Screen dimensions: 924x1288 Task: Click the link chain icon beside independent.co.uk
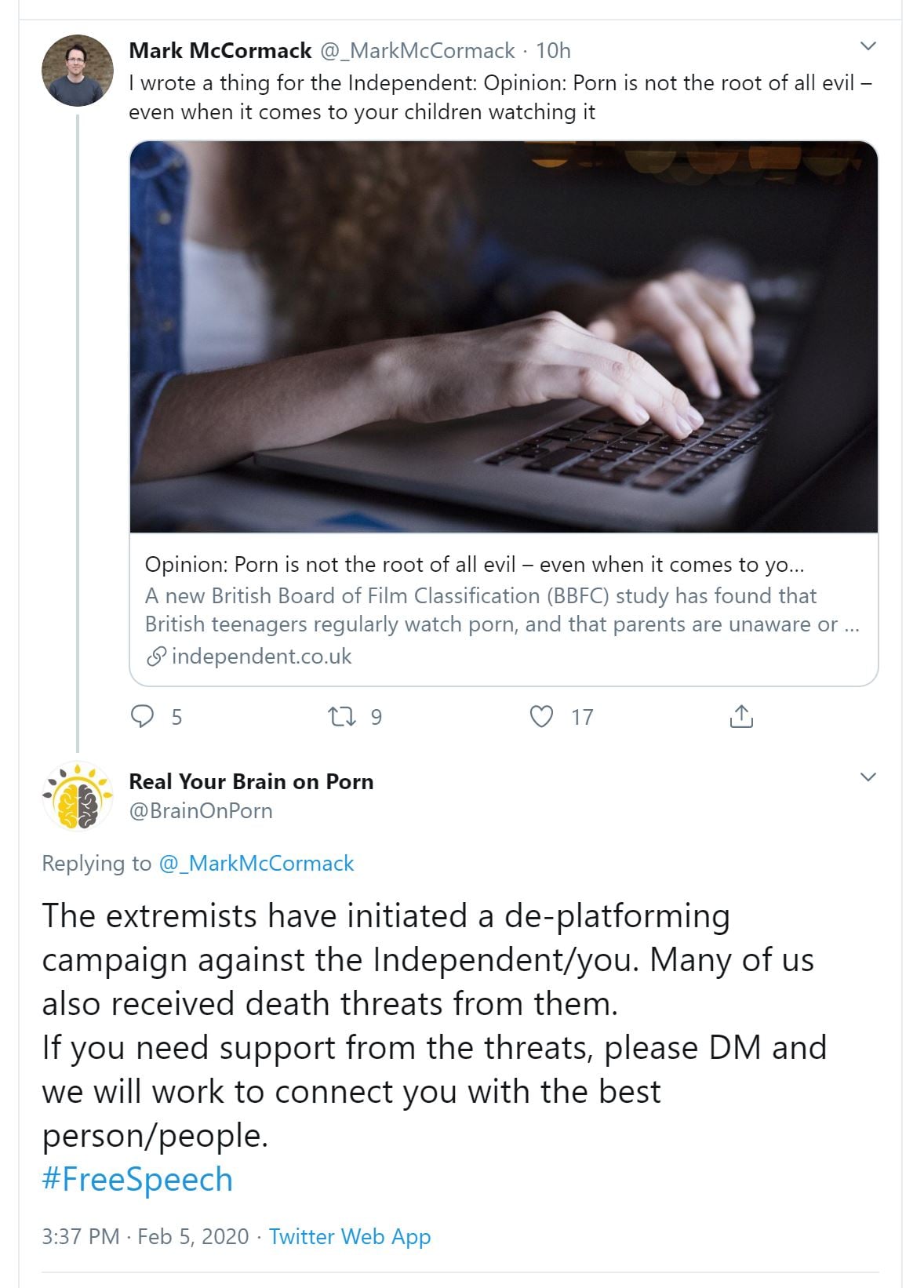pos(156,656)
